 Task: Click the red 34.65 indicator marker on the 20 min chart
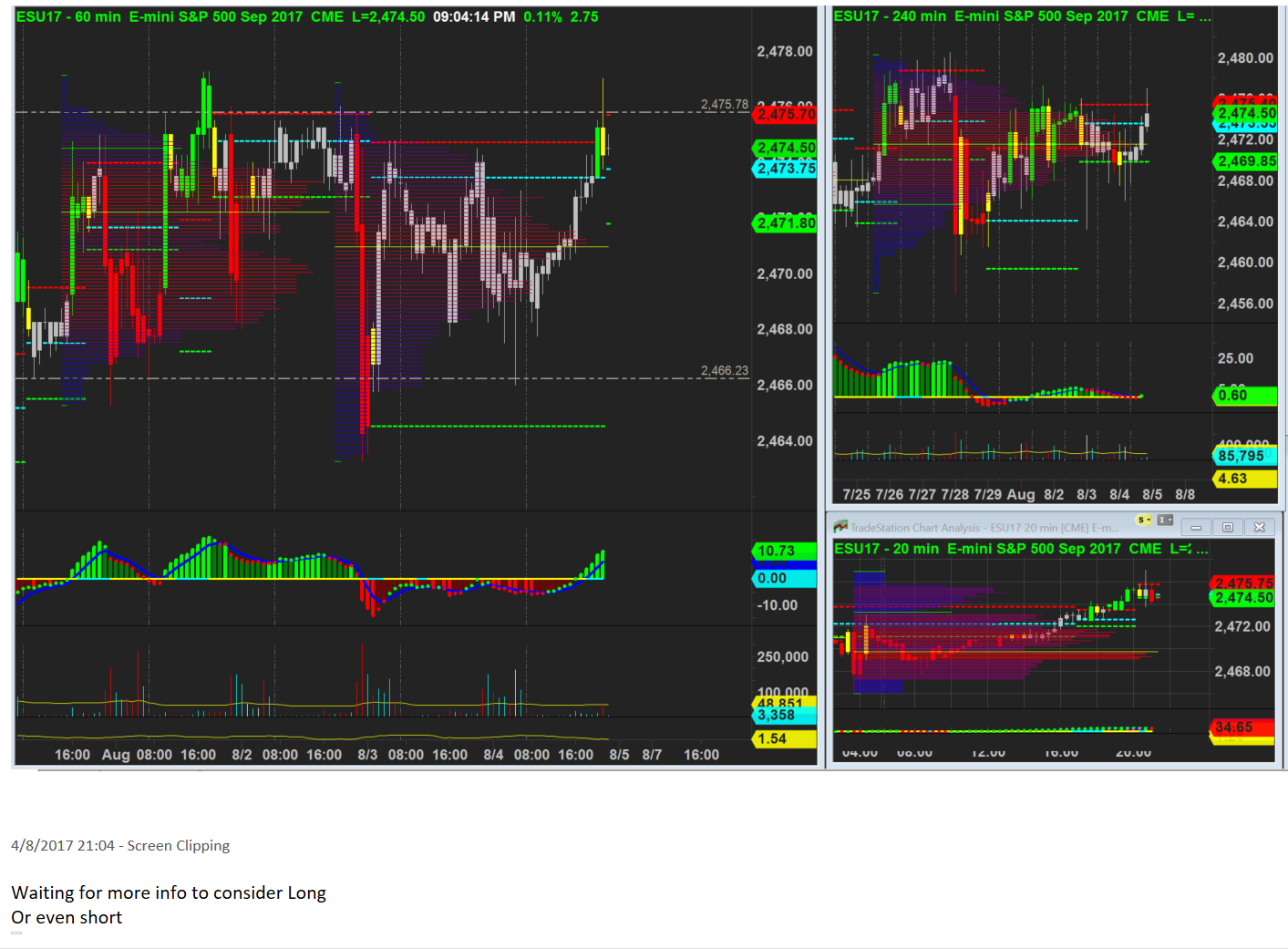coord(1242,727)
